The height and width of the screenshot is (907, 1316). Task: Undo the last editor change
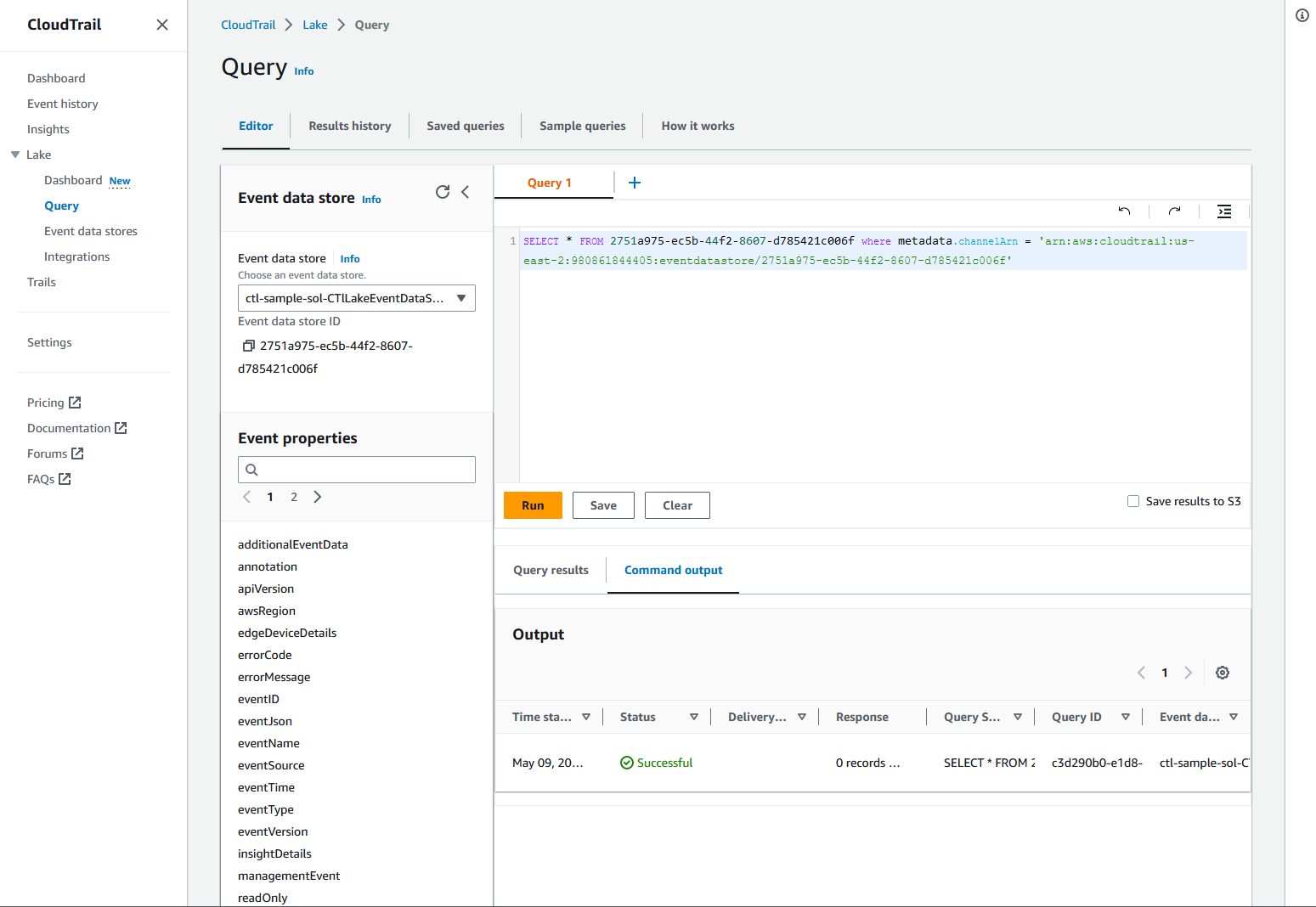(x=1124, y=211)
